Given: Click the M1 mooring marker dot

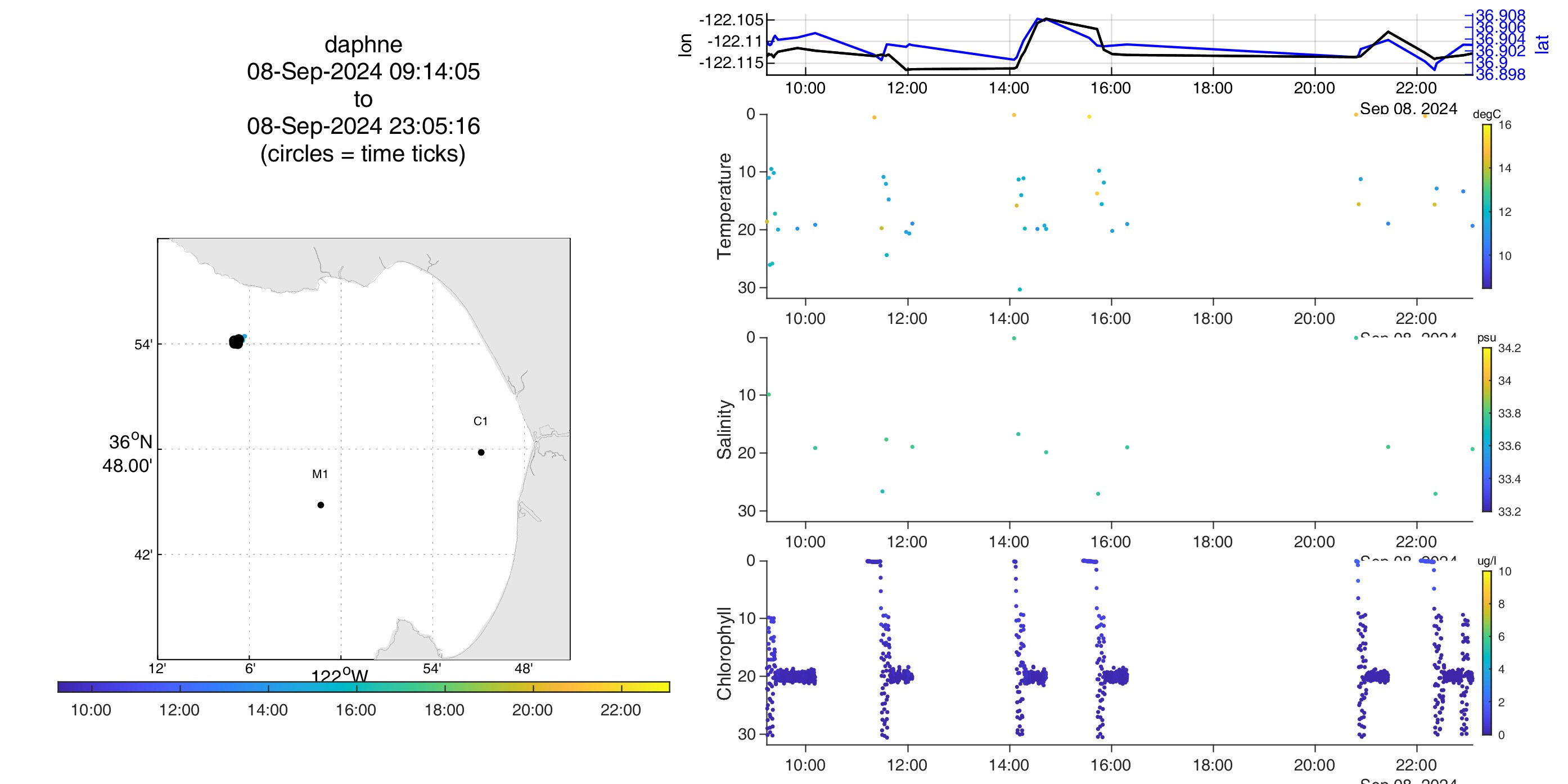Looking at the screenshot, I should click(321, 504).
